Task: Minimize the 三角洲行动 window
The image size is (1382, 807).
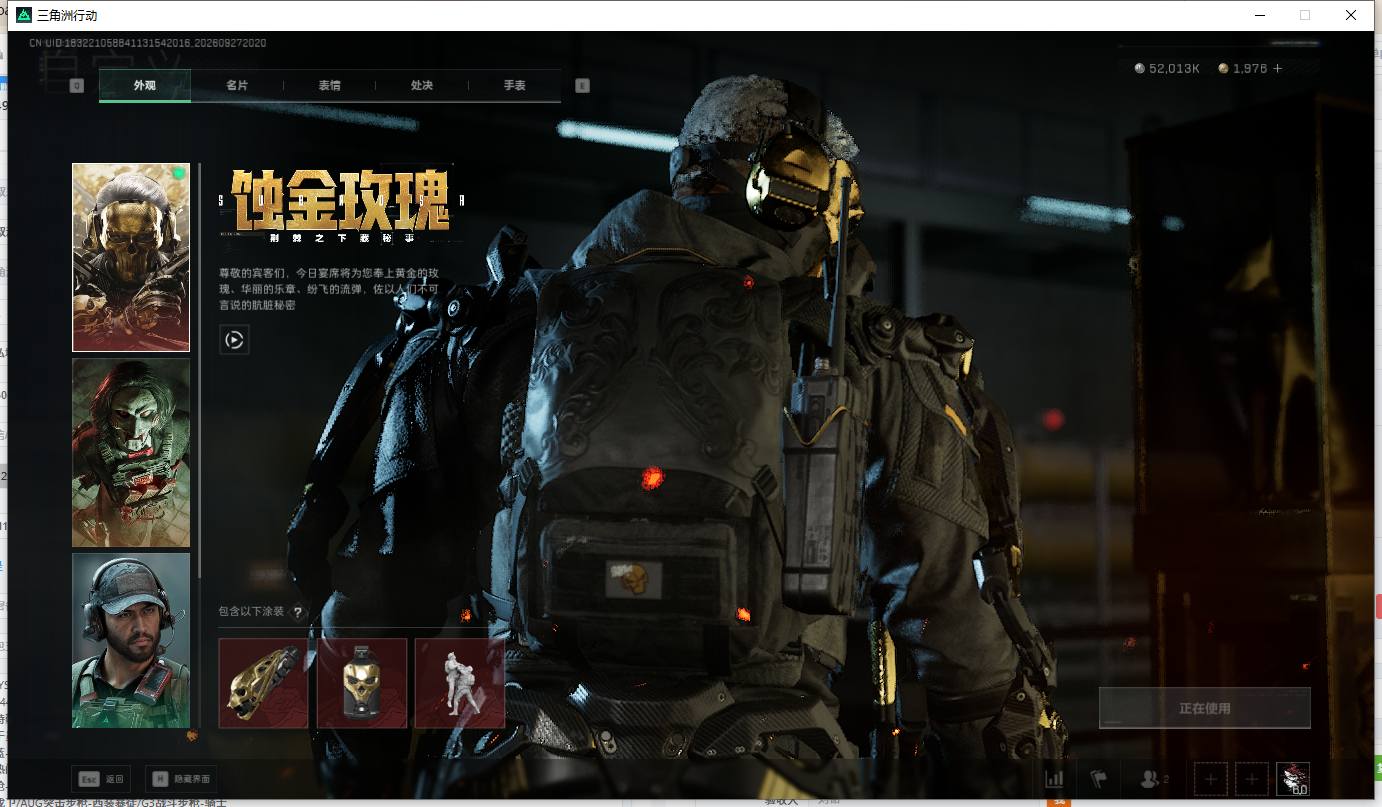Action: 1259,15
